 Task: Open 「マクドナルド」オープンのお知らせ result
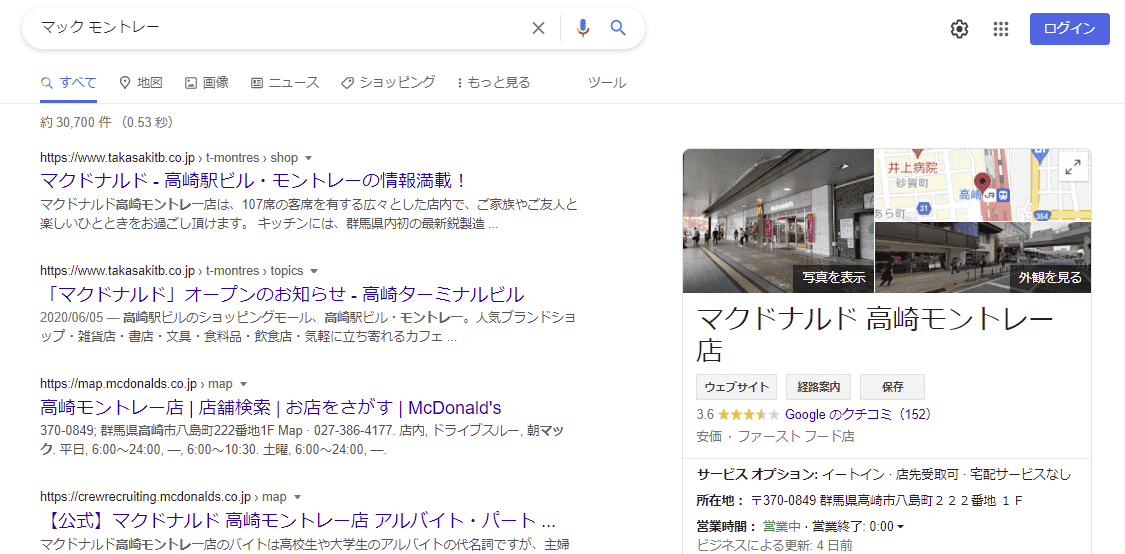[283, 294]
